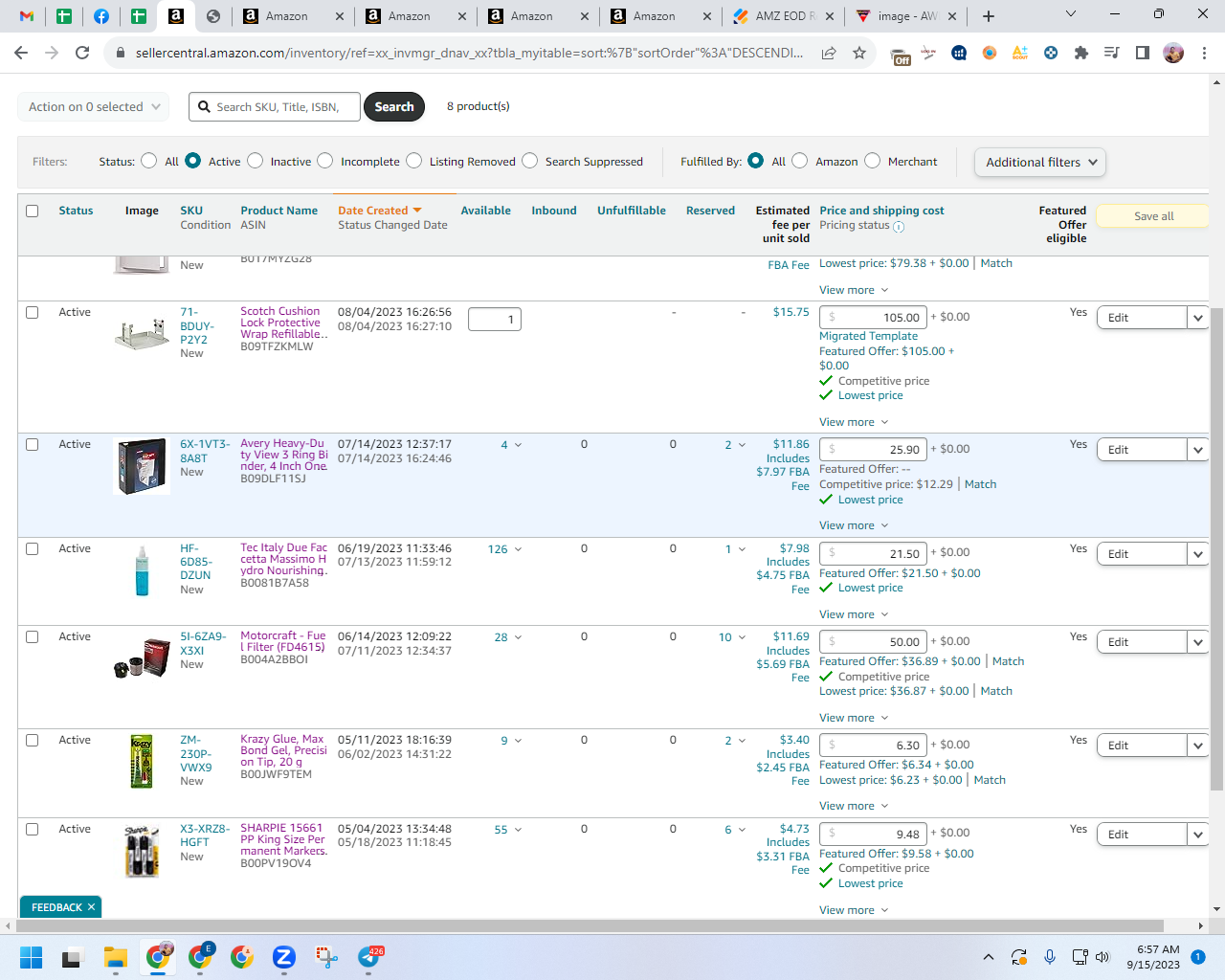The width and height of the screenshot is (1225, 980).
Task: Open the Chrome Extensions puzzle icon
Action: click(1081, 53)
